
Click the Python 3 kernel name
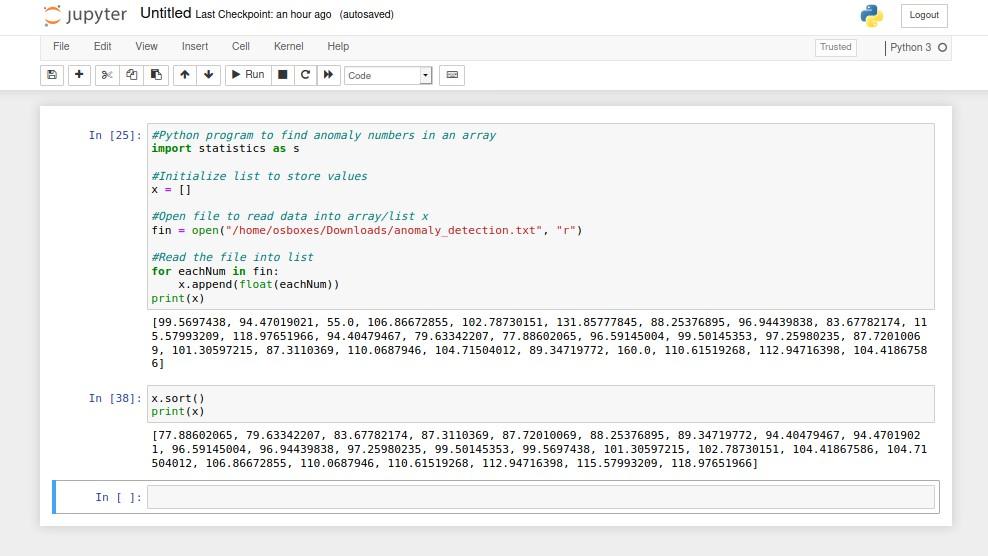[910, 47]
